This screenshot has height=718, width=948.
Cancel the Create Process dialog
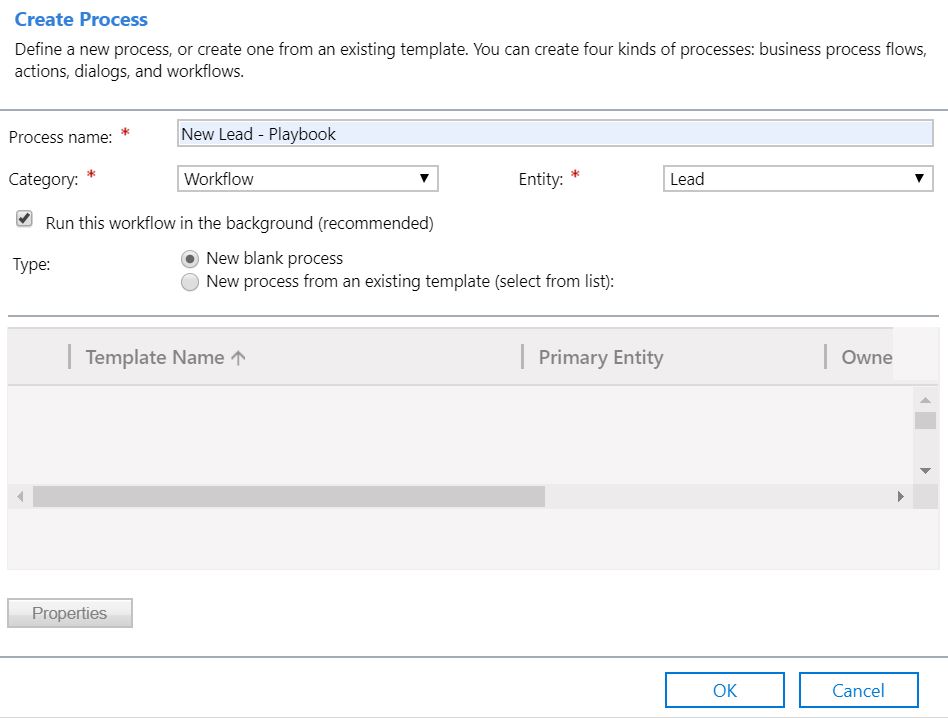858,690
